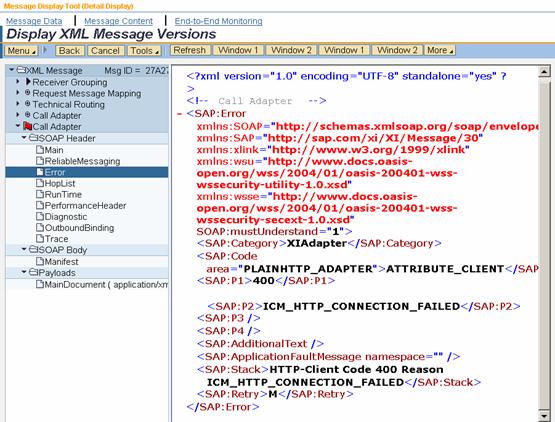Viewport: 555px width, 422px height.
Task: Click the SOAP Header folder icon
Action: (33, 138)
